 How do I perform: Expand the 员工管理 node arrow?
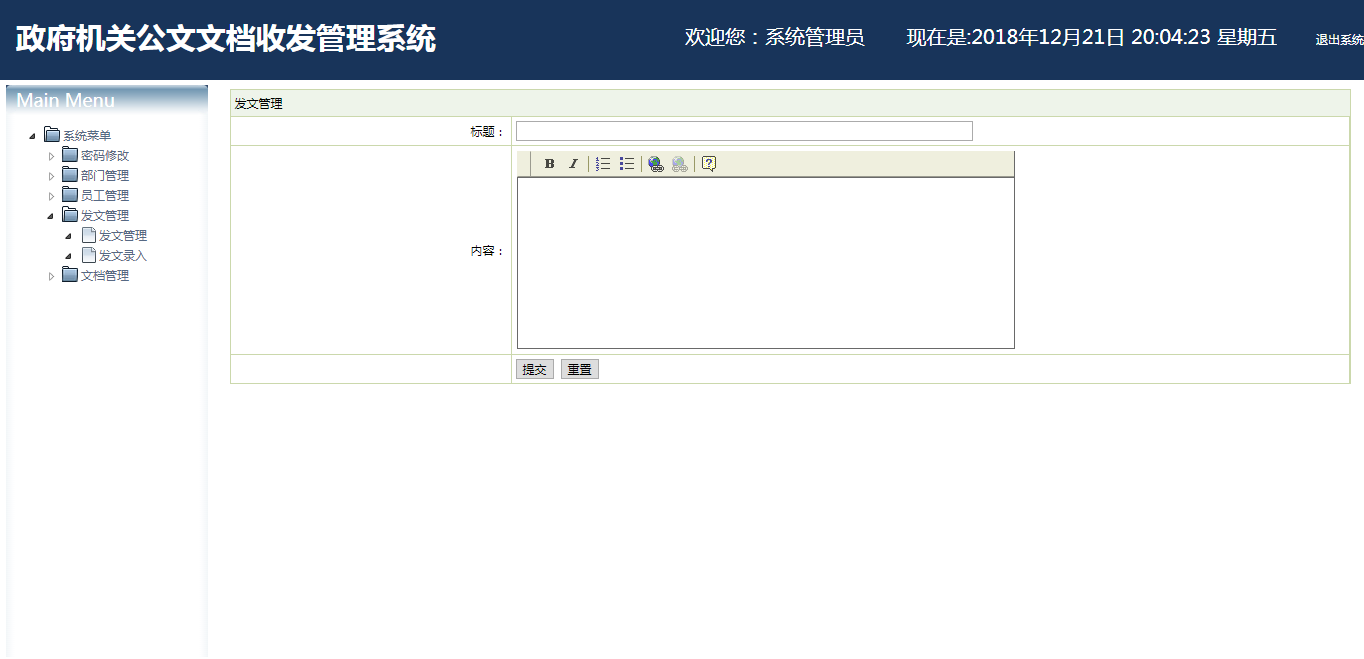coord(51,196)
